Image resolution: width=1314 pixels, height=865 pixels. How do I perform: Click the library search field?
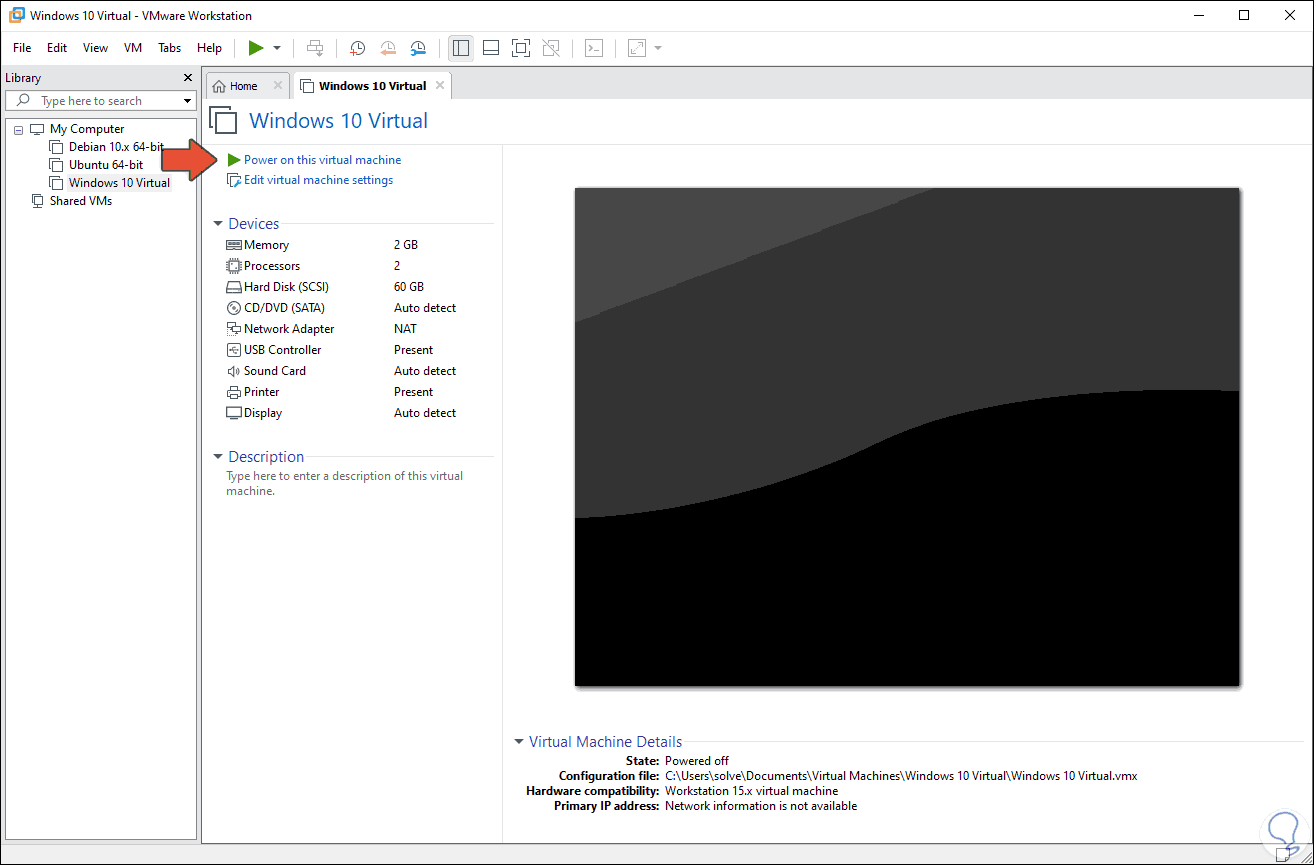(x=99, y=101)
